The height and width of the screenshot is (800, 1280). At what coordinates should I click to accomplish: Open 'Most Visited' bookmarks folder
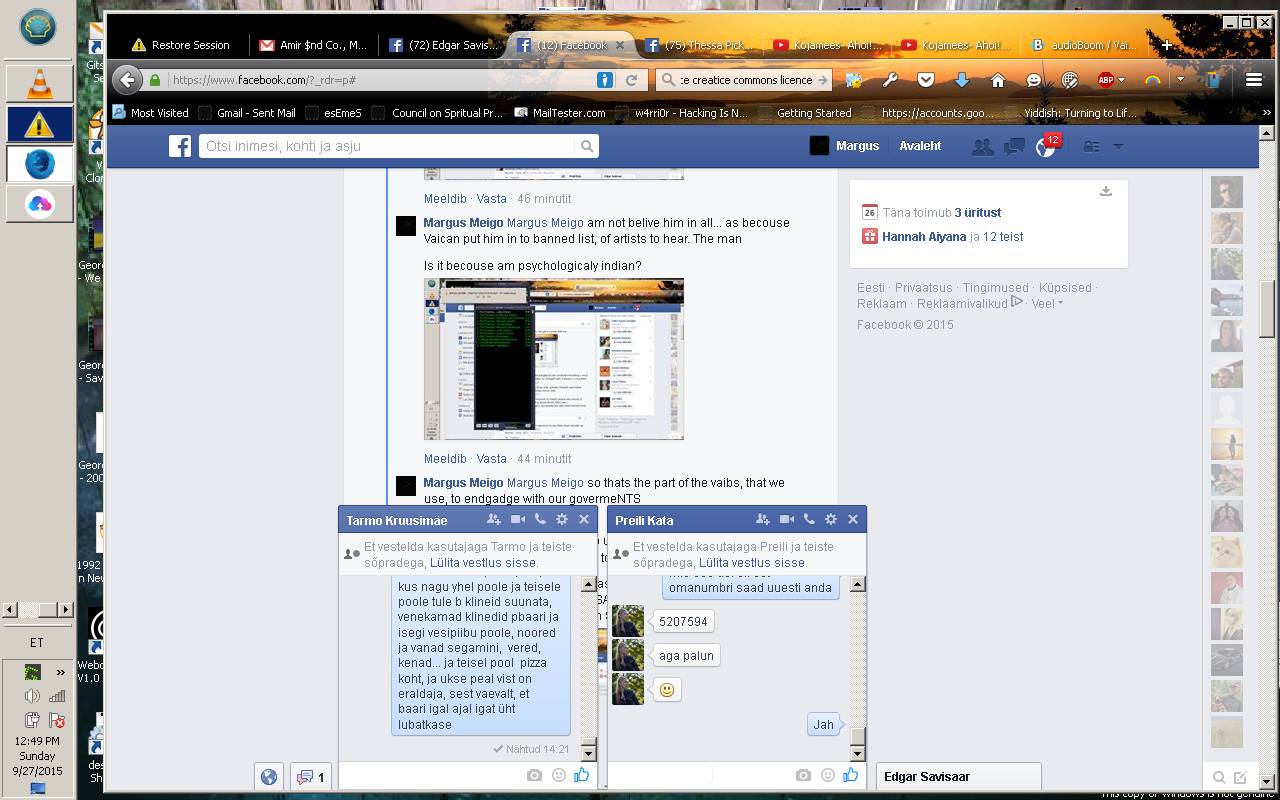click(151, 113)
